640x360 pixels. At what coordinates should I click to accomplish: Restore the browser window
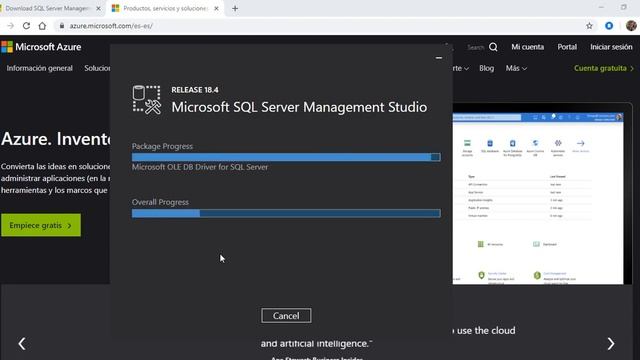(x=623, y=7)
